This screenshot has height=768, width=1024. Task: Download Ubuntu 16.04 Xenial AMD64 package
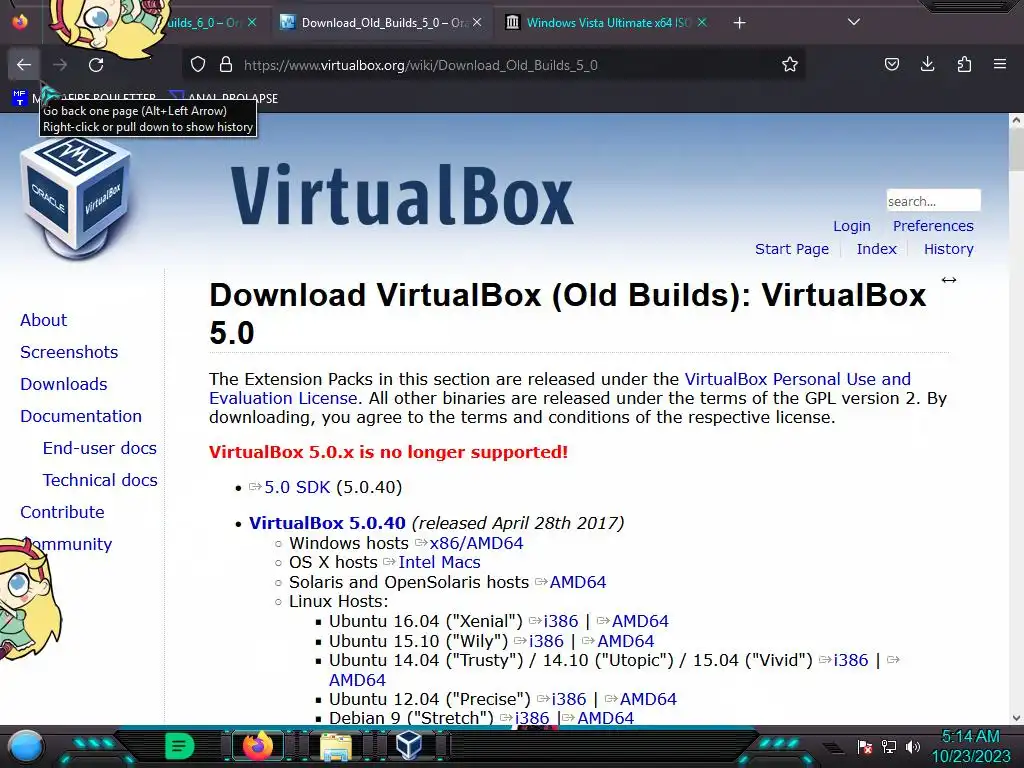(x=640, y=621)
